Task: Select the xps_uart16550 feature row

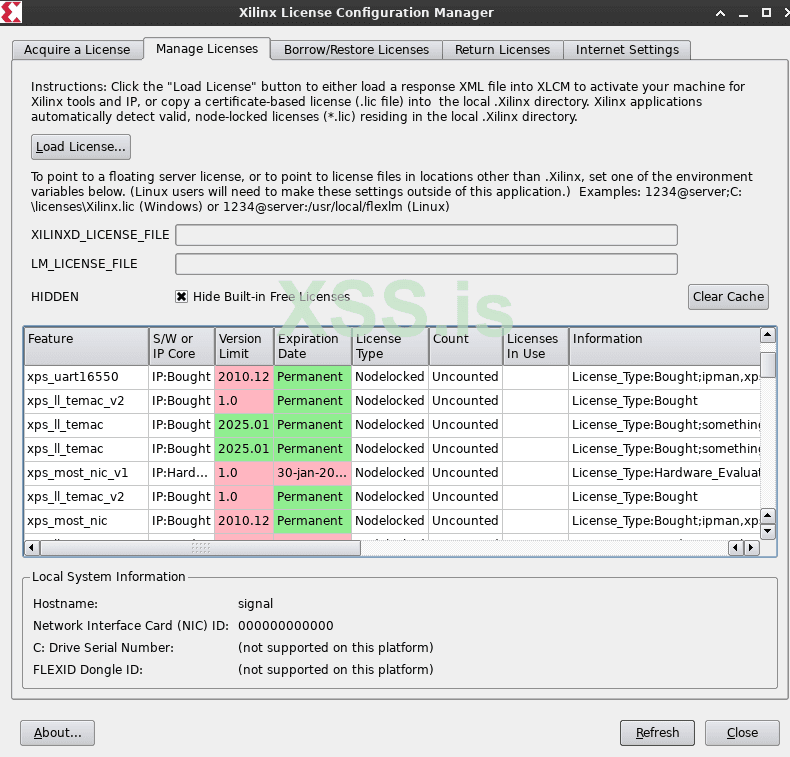Action: [x=392, y=377]
